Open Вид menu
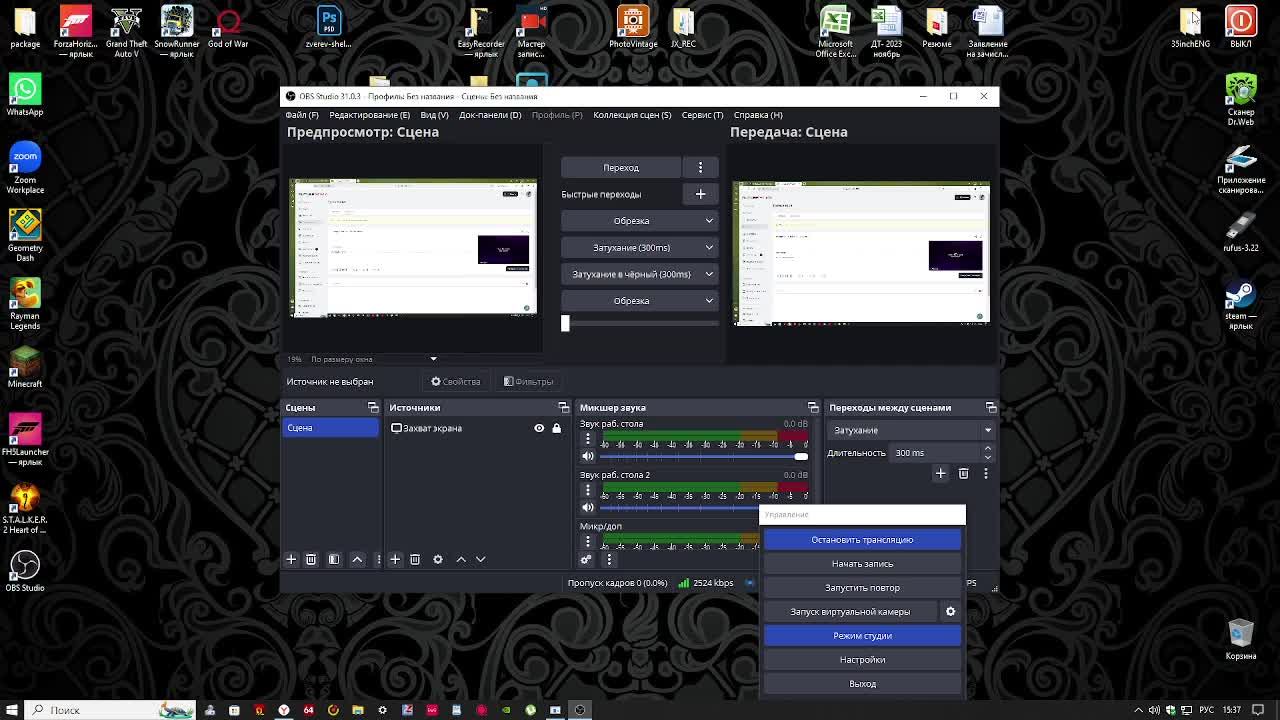The width and height of the screenshot is (1280, 720). 434,115
